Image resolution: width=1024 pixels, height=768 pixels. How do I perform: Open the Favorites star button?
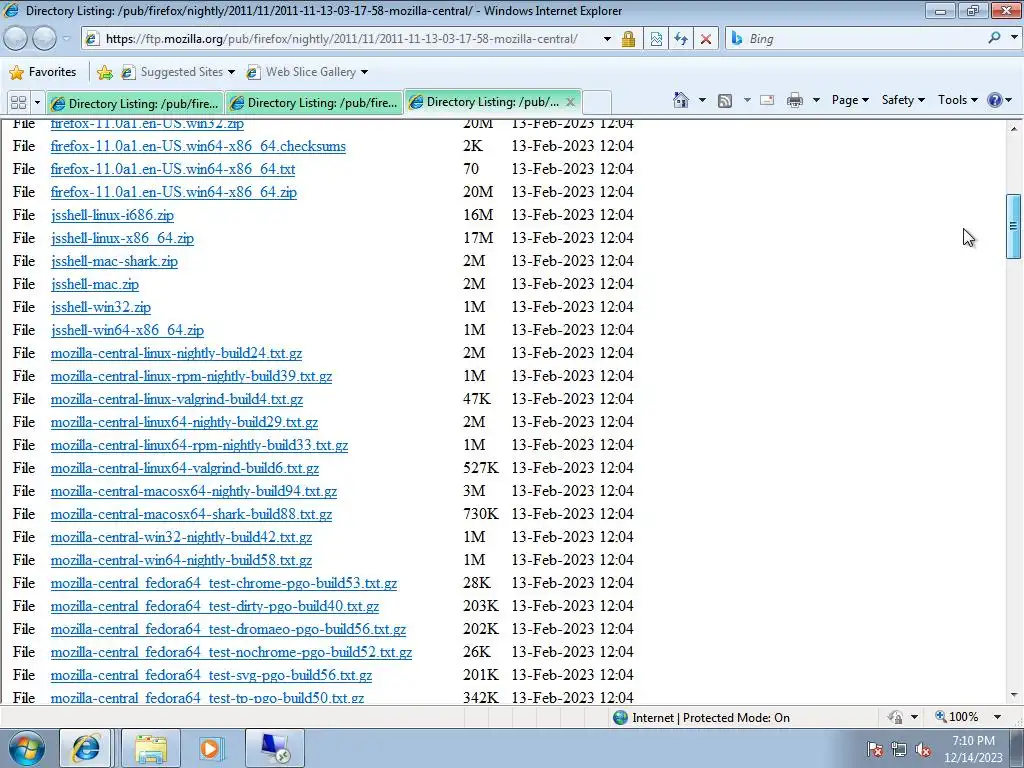[x=44, y=72]
